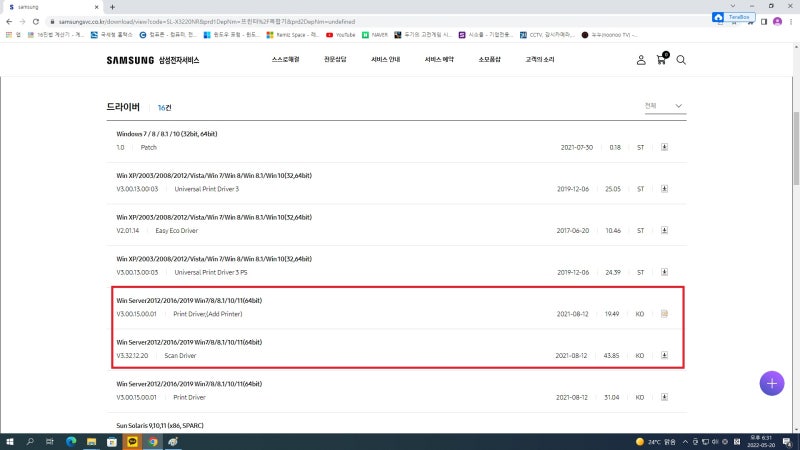Image resolution: width=800 pixels, height=450 pixels.
Task: Open the 서비스 예약 menu
Action: (x=439, y=60)
